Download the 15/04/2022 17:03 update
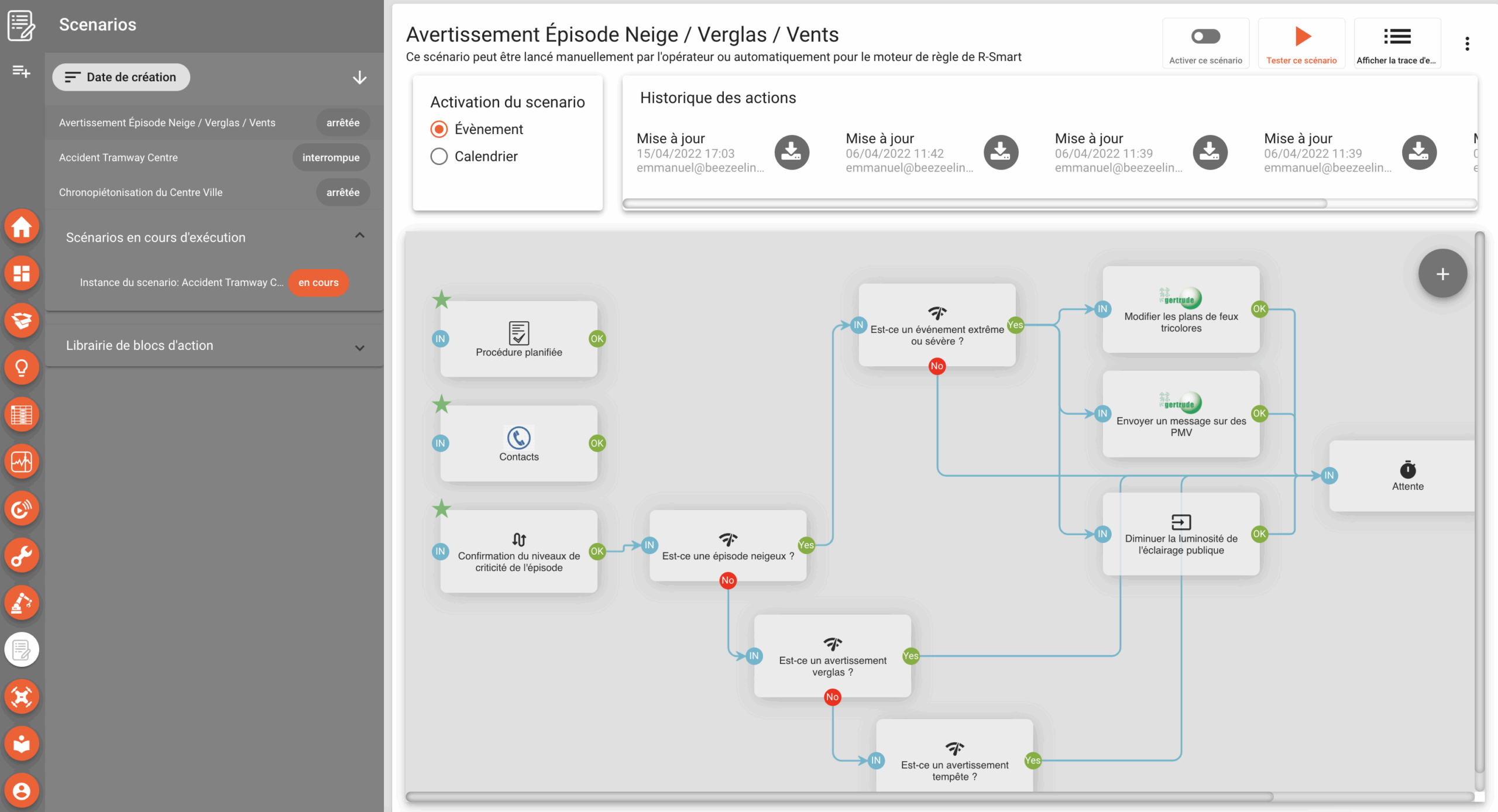 [792, 152]
